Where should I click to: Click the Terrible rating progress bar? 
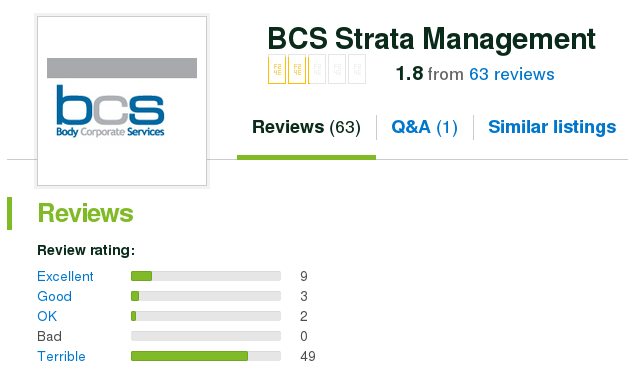(x=206, y=356)
